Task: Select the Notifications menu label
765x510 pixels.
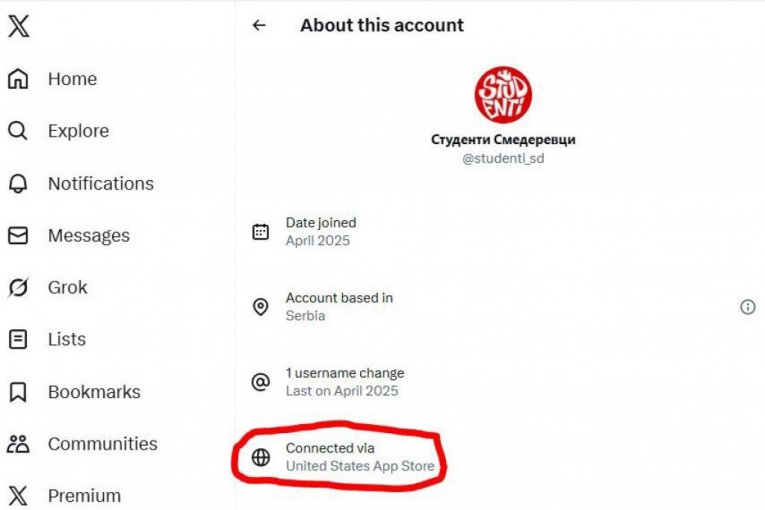Action: pos(100,183)
